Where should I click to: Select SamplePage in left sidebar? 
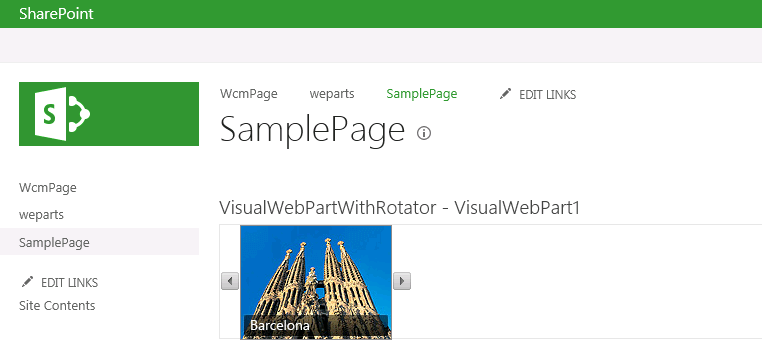(x=99, y=242)
